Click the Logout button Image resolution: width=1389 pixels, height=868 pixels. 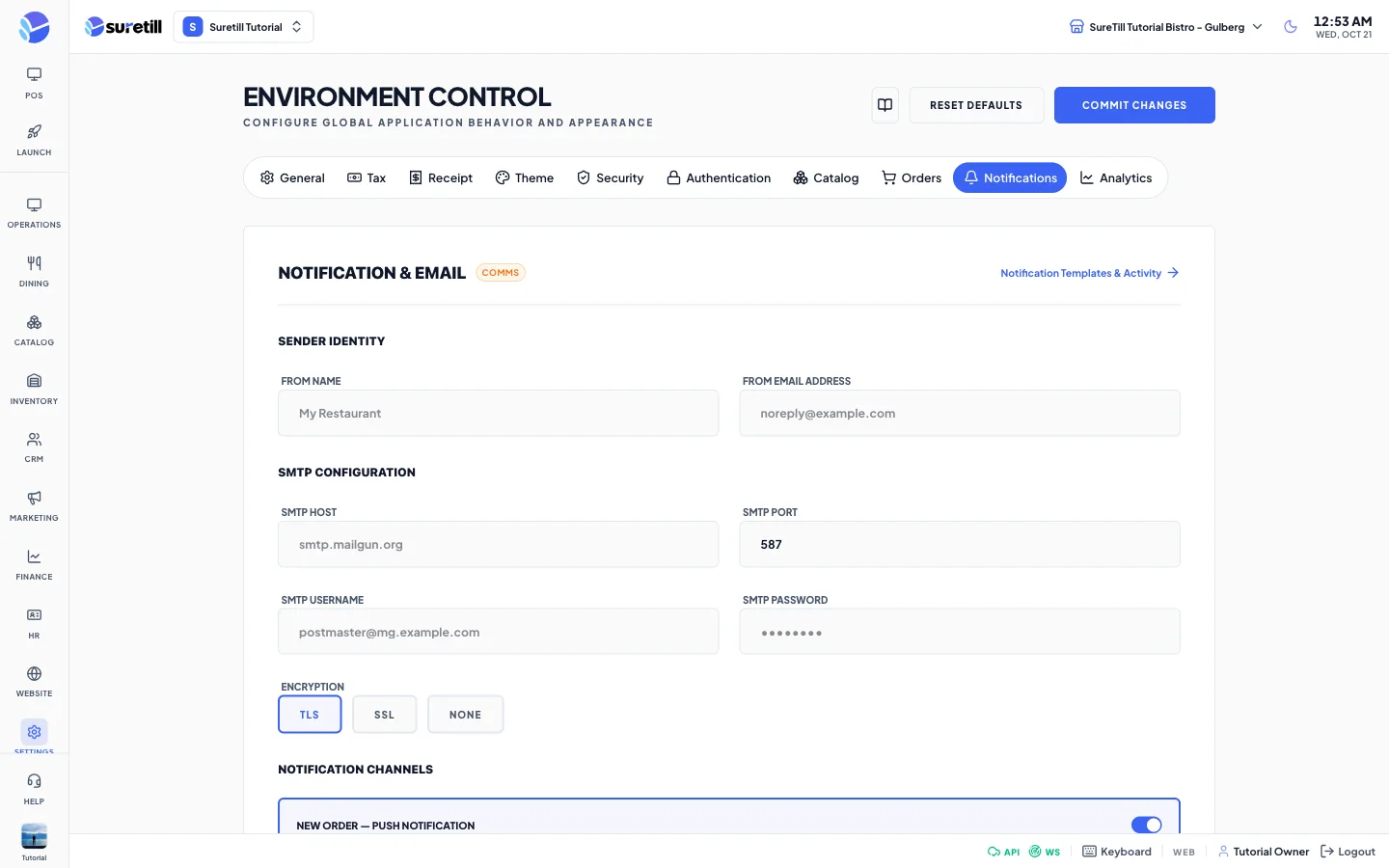pos(1348,852)
